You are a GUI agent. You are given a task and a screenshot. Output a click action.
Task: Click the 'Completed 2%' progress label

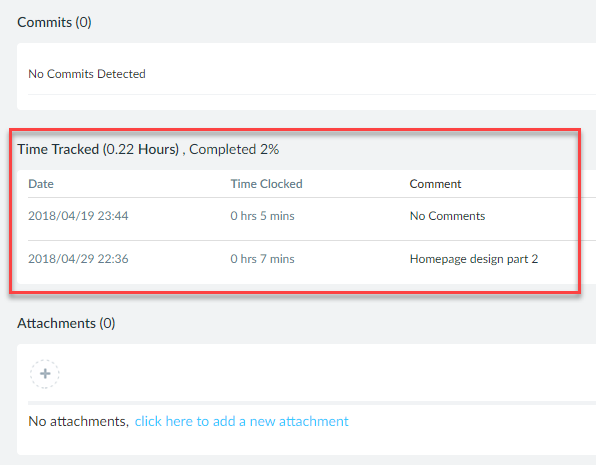[x=234, y=149]
